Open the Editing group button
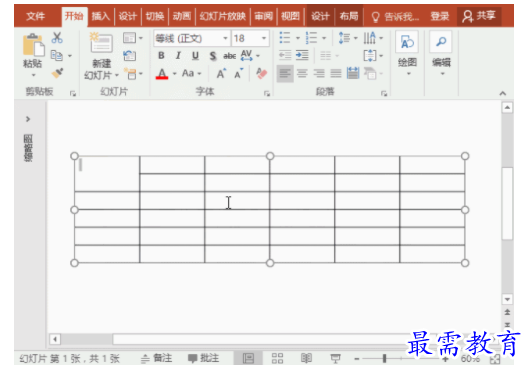The image size is (529, 375). (x=441, y=53)
